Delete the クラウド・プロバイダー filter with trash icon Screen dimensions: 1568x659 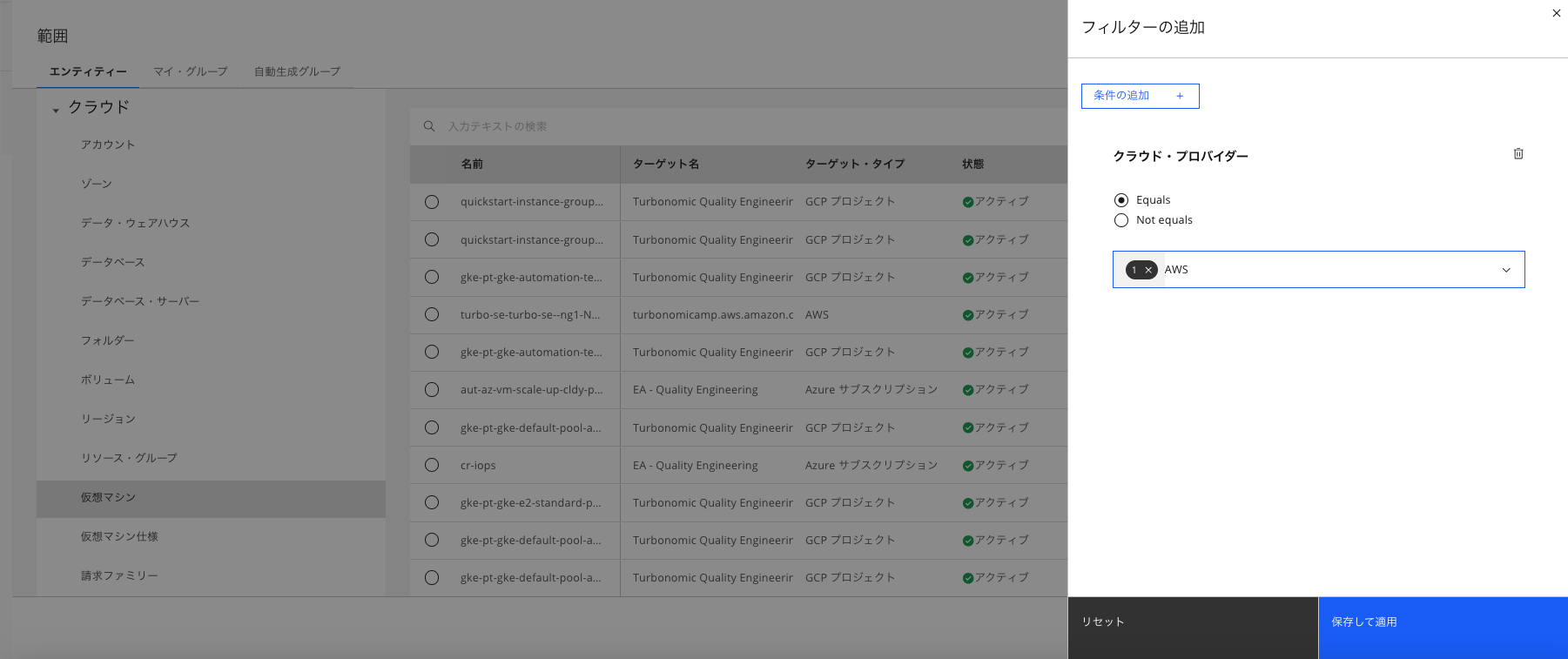(x=1518, y=154)
